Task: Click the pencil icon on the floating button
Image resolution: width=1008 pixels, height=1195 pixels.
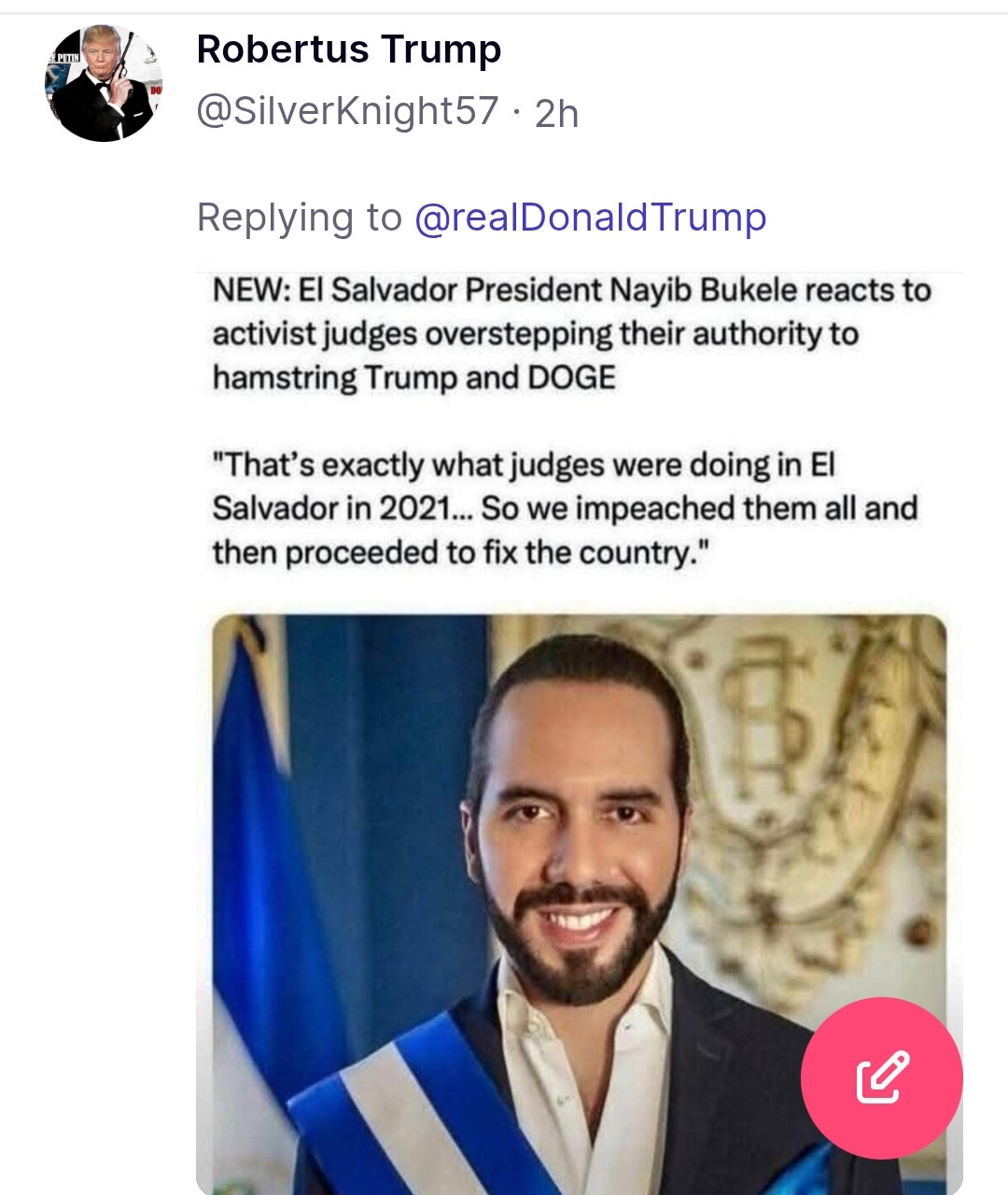Action: 882,1077
